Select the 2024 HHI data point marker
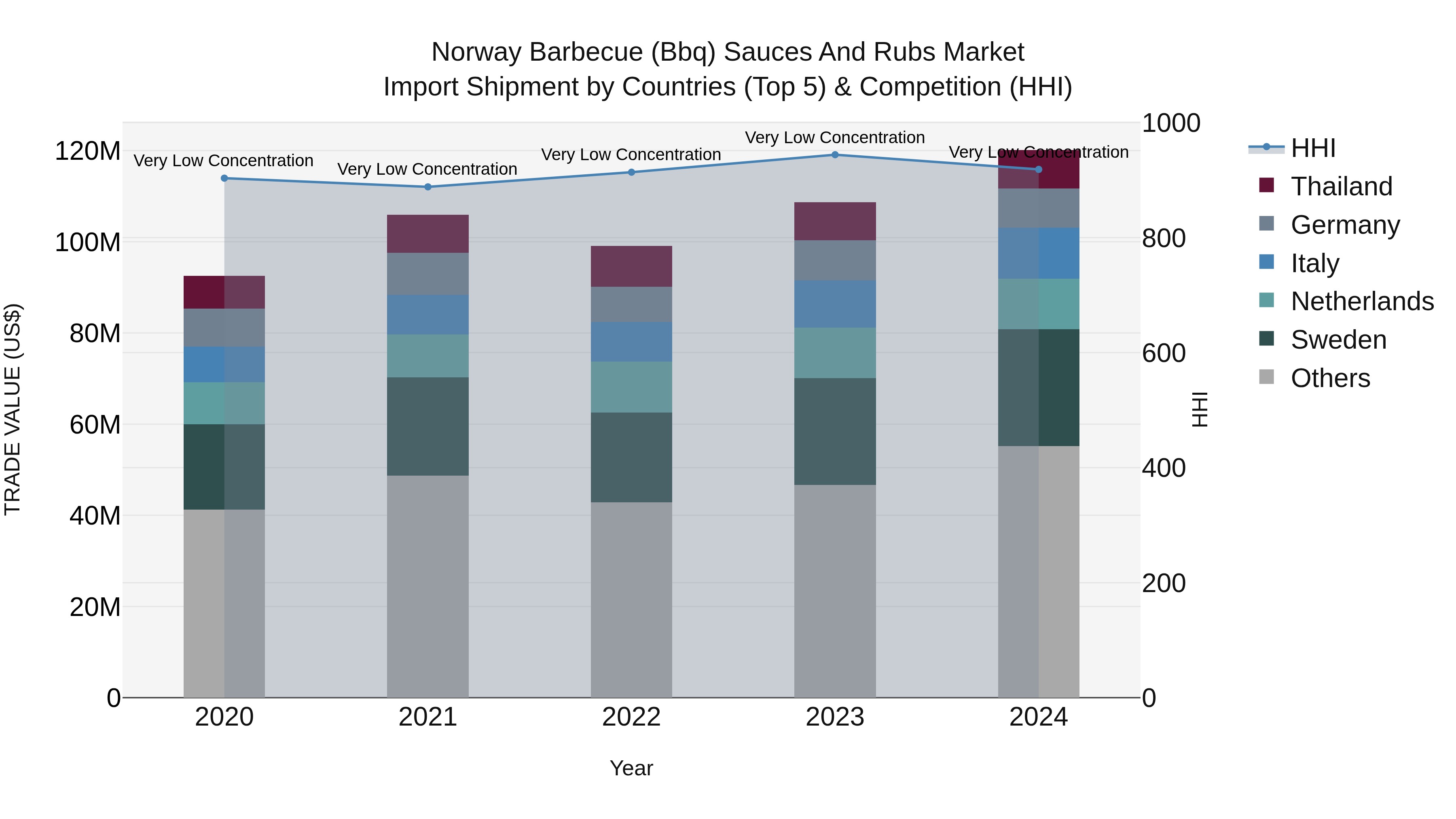The width and height of the screenshot is (1456, 819). (1038, 169)
